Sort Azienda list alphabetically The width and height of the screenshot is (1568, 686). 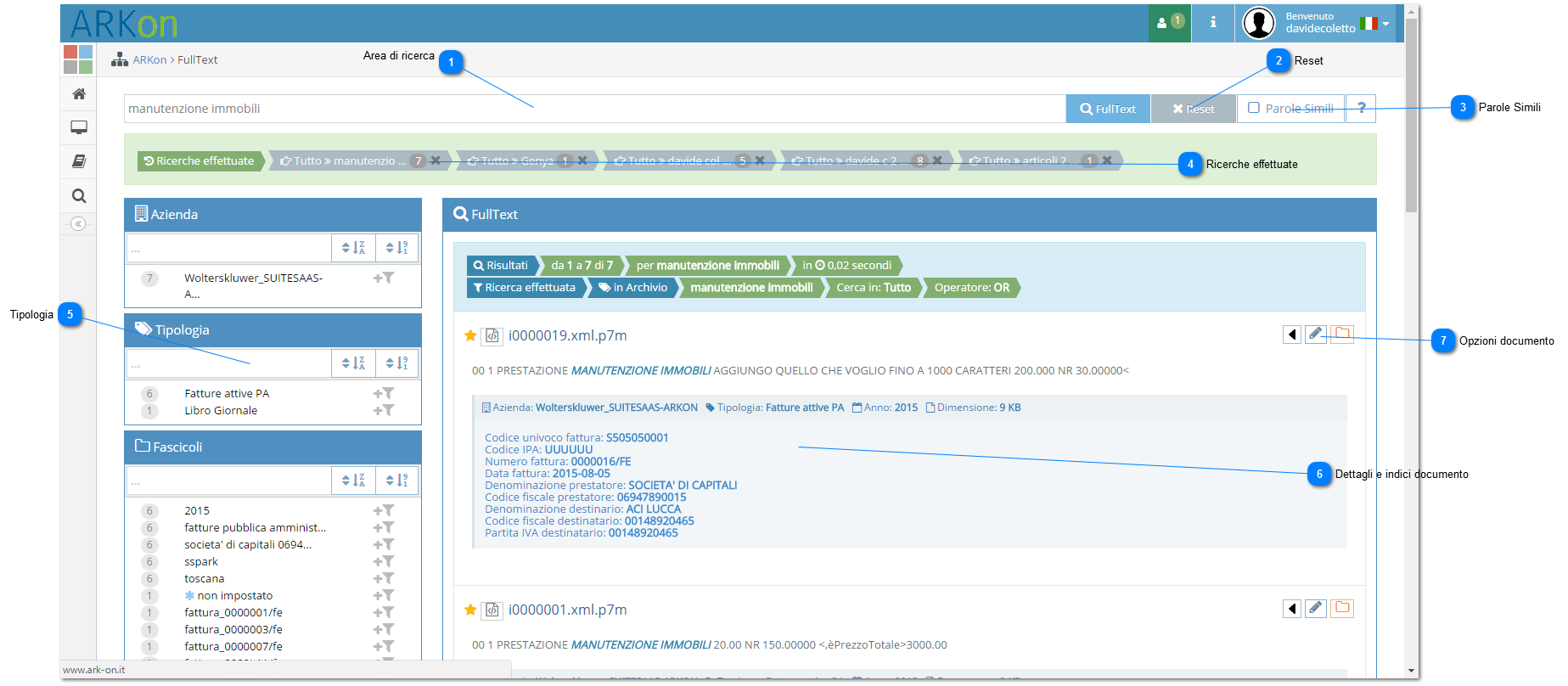353,248
